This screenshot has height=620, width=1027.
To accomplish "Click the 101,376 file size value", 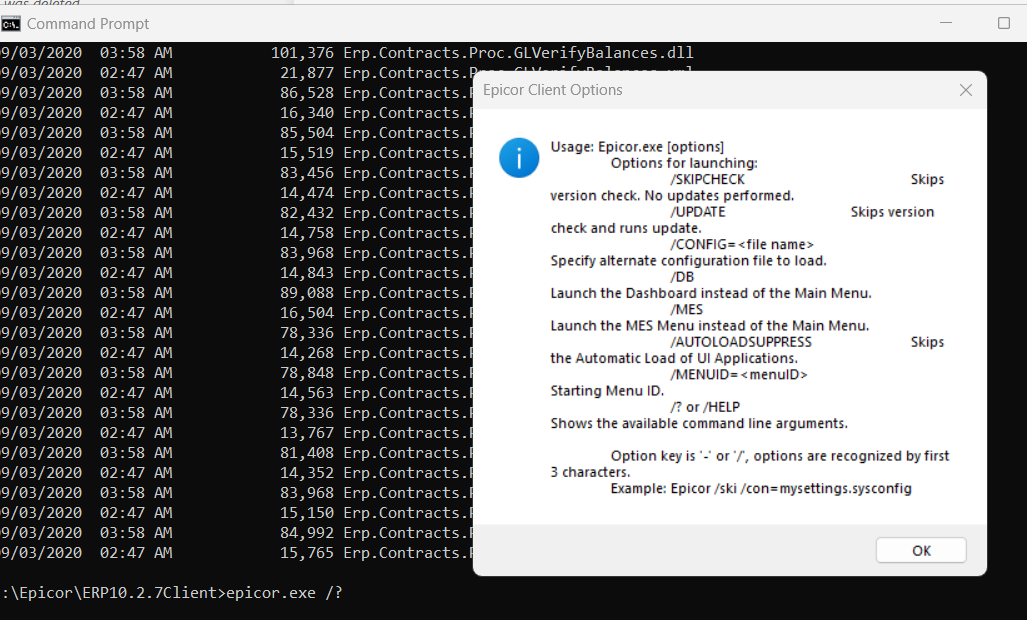I will [302, 52].
